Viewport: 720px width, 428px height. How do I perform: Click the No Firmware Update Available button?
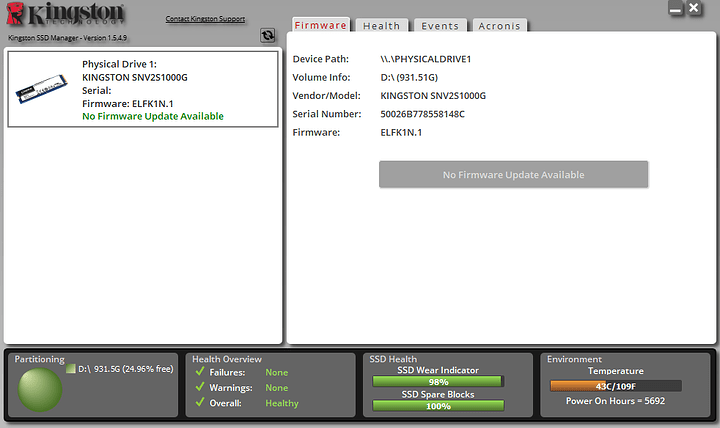coord(513,175)
